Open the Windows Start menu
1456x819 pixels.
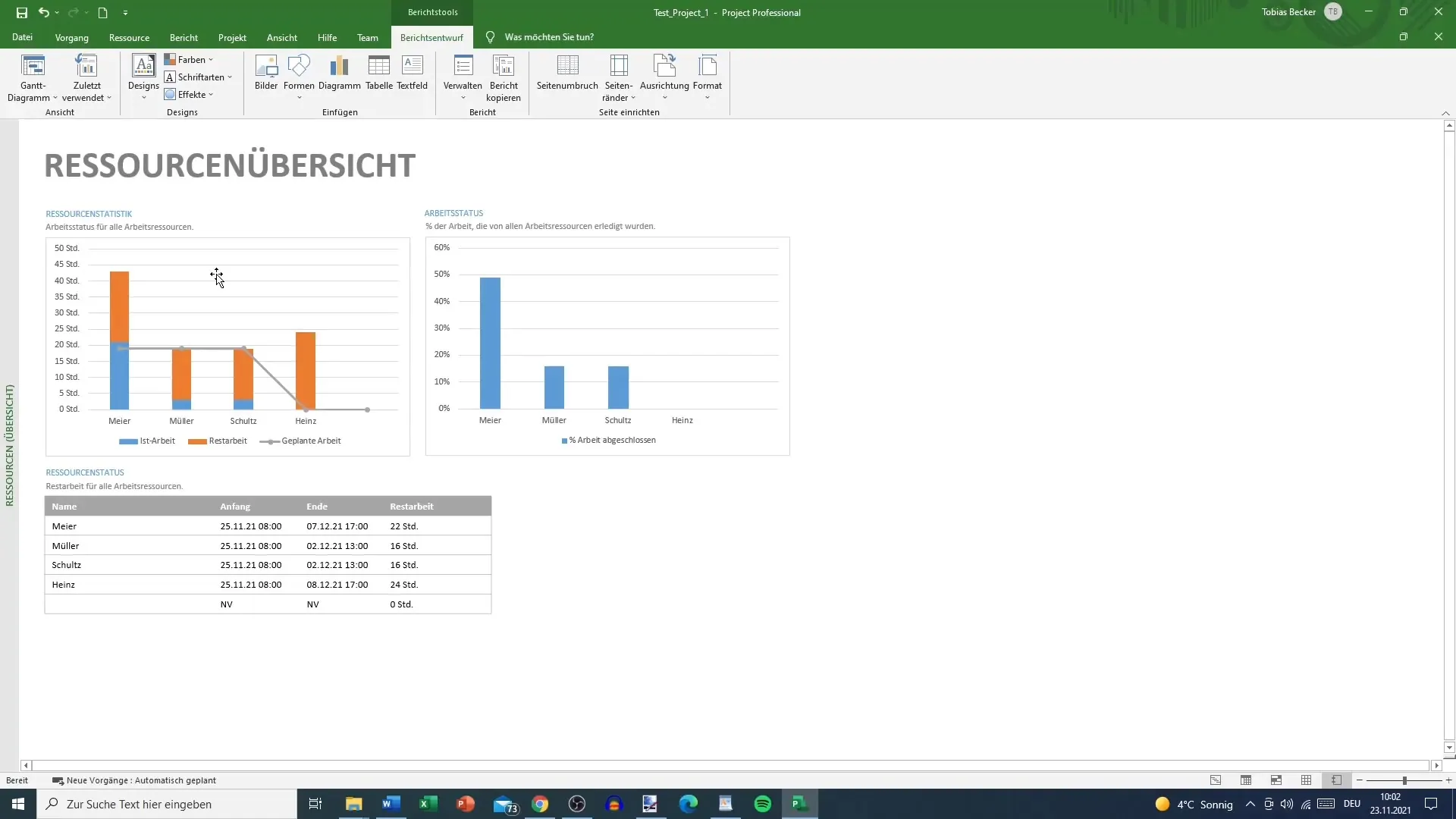18,804
